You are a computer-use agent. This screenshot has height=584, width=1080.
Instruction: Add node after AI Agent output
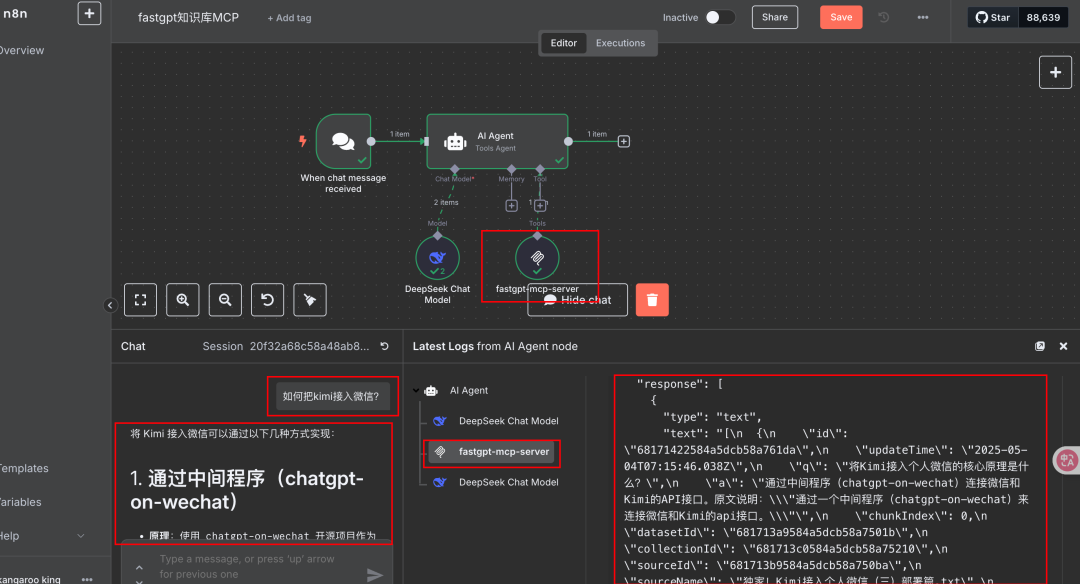click(623, 141)
